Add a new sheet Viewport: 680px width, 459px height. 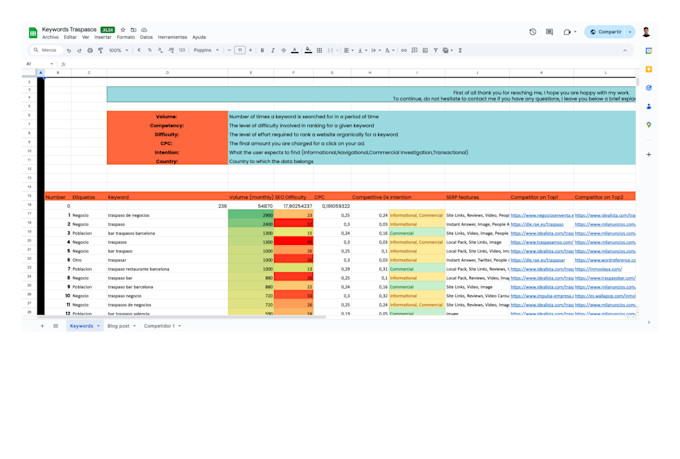coord(42,326)
